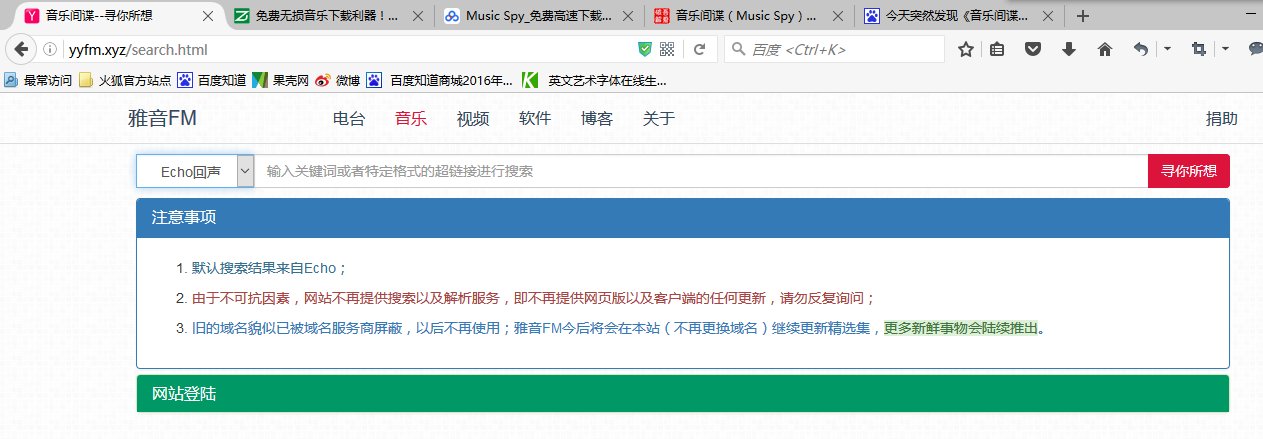Visit the 雅音FM site logo link
Image resolution: width=1263 pixels, height=439 pixels.
[163, 119]
